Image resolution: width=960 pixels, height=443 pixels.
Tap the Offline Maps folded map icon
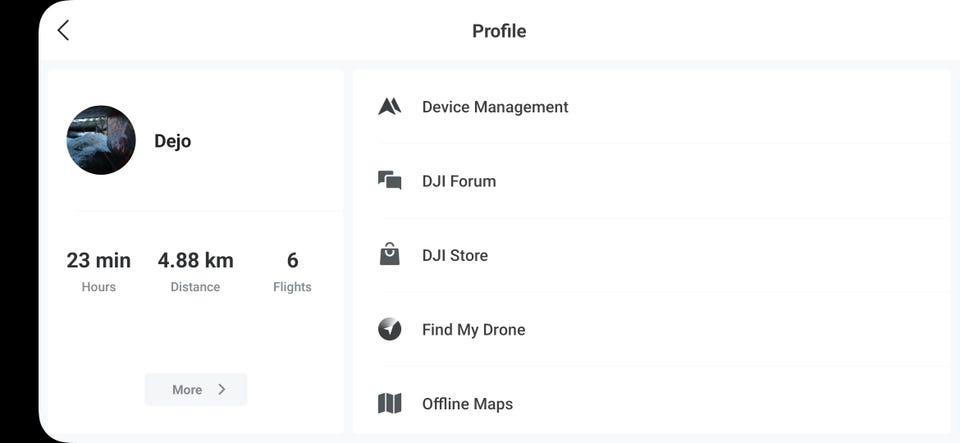(x=389, y=404)
